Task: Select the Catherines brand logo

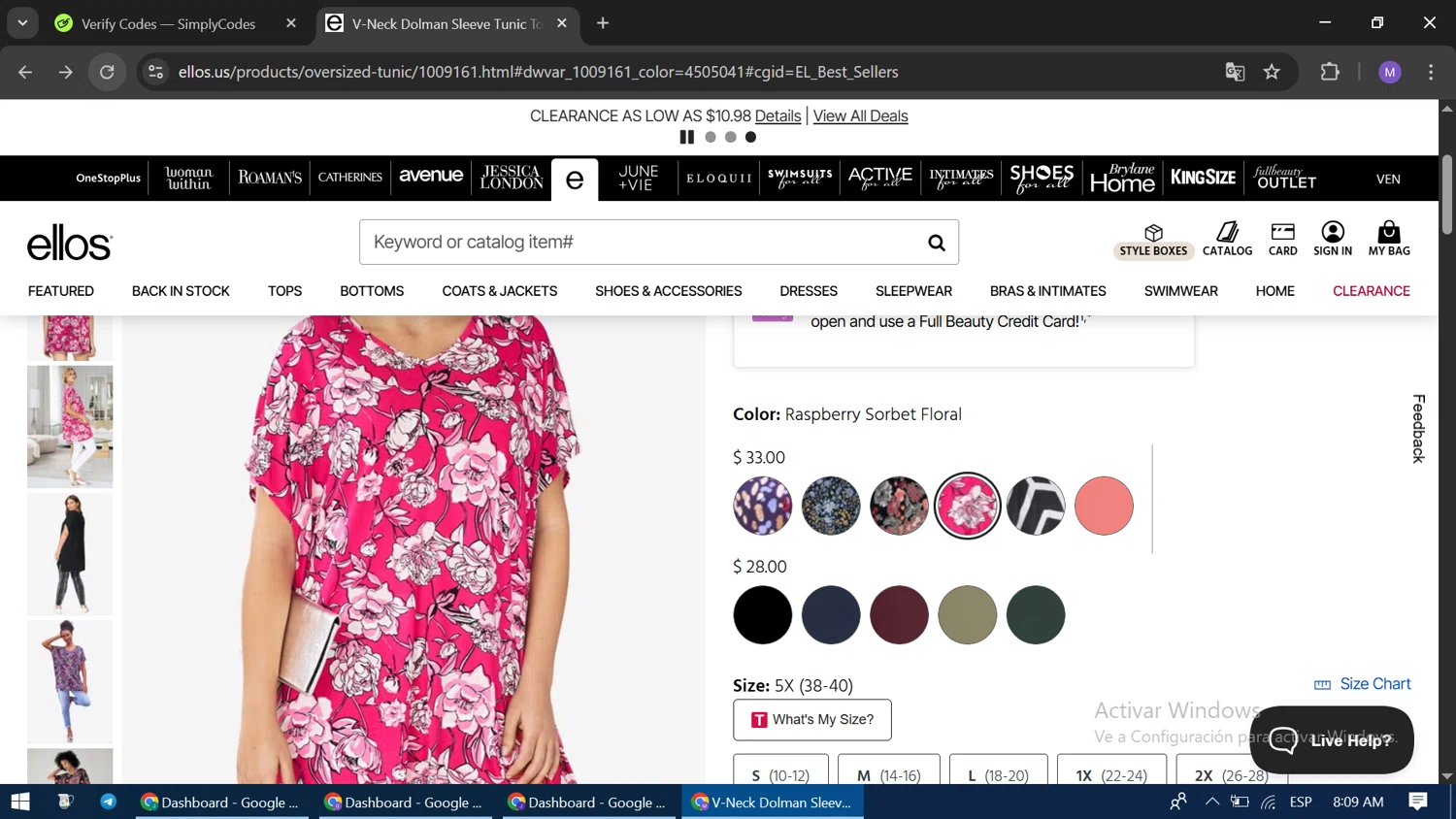Action: pos(350,178)
